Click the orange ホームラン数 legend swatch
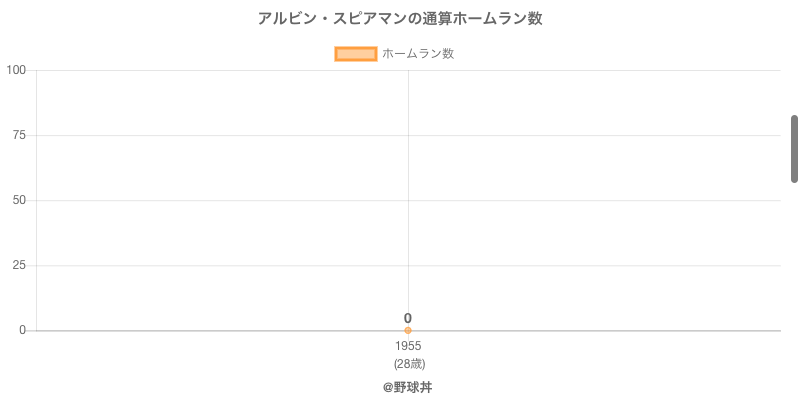The width and height of the screenshot is (800, 400). tap(355, 54)
